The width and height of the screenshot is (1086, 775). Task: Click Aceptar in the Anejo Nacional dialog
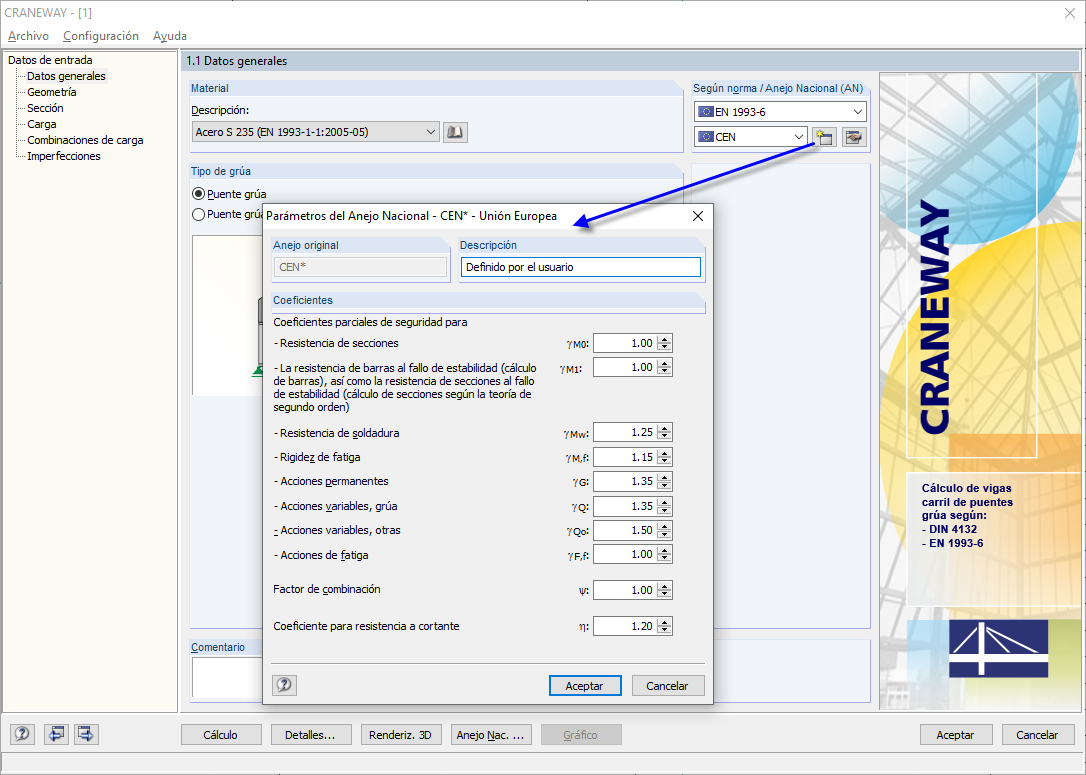tap(585, 686)
